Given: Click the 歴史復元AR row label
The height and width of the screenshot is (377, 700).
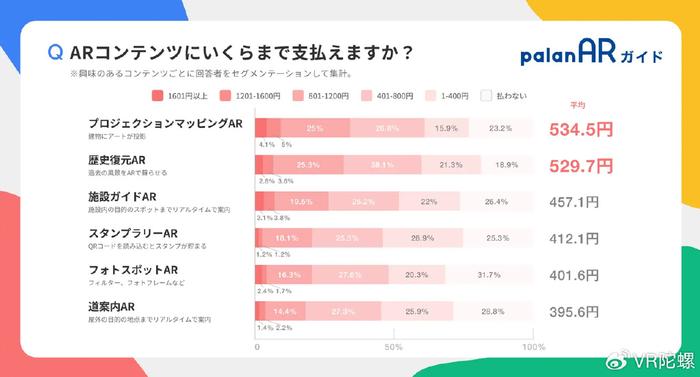Looking at the screenshot, I should pos(117,160).
